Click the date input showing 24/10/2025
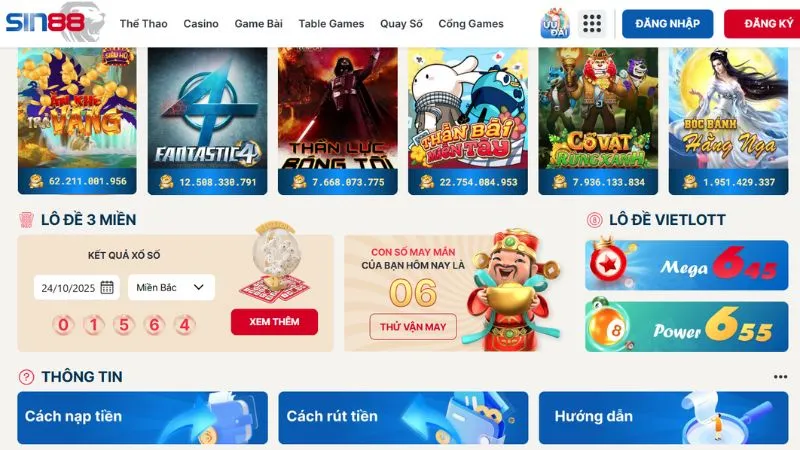Image resolution: width=800 pixels, height=450 pixels. [x=77, y=287]
